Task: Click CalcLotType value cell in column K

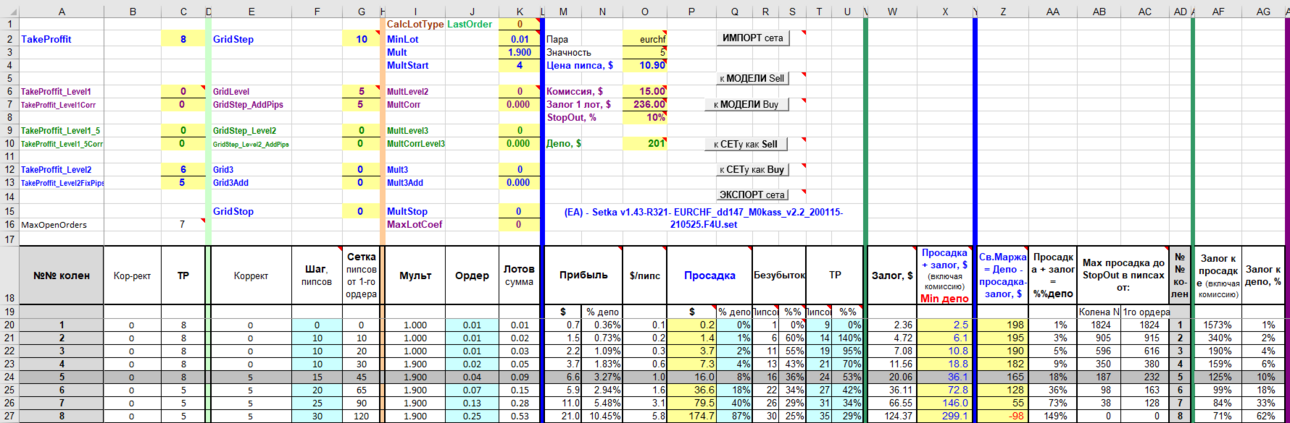Action: coord(519,24)
